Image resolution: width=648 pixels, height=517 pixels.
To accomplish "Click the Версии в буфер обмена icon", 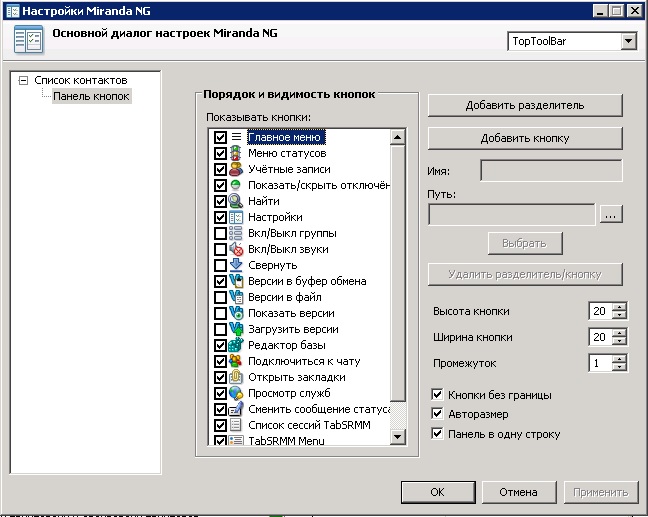I will (x=236, y=281).
